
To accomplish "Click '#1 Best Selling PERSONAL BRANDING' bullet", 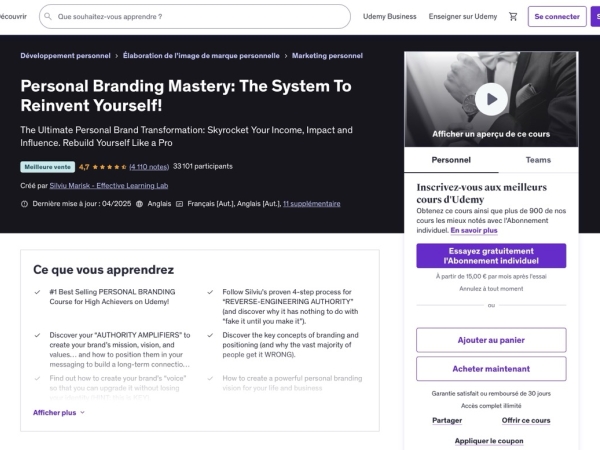I will [112, 297].
